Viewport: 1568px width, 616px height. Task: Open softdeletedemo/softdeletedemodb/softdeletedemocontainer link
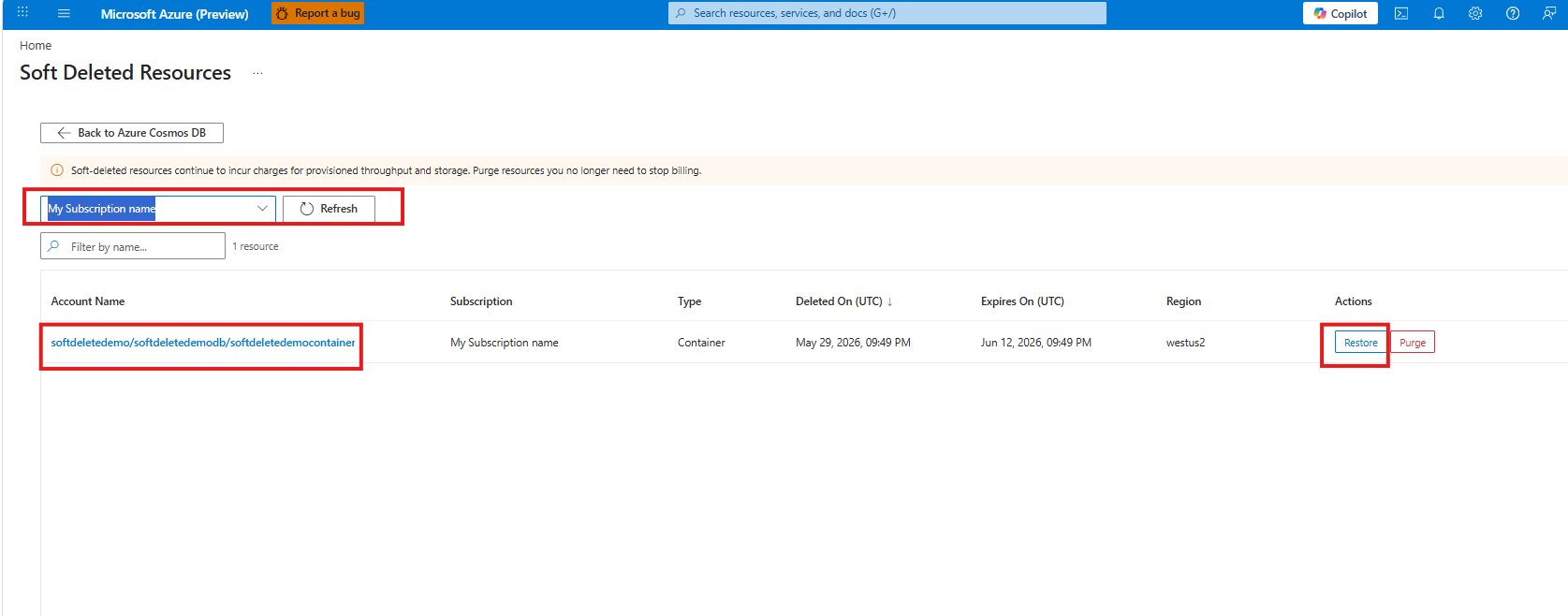pyautogui.click(x=203, y=343)
